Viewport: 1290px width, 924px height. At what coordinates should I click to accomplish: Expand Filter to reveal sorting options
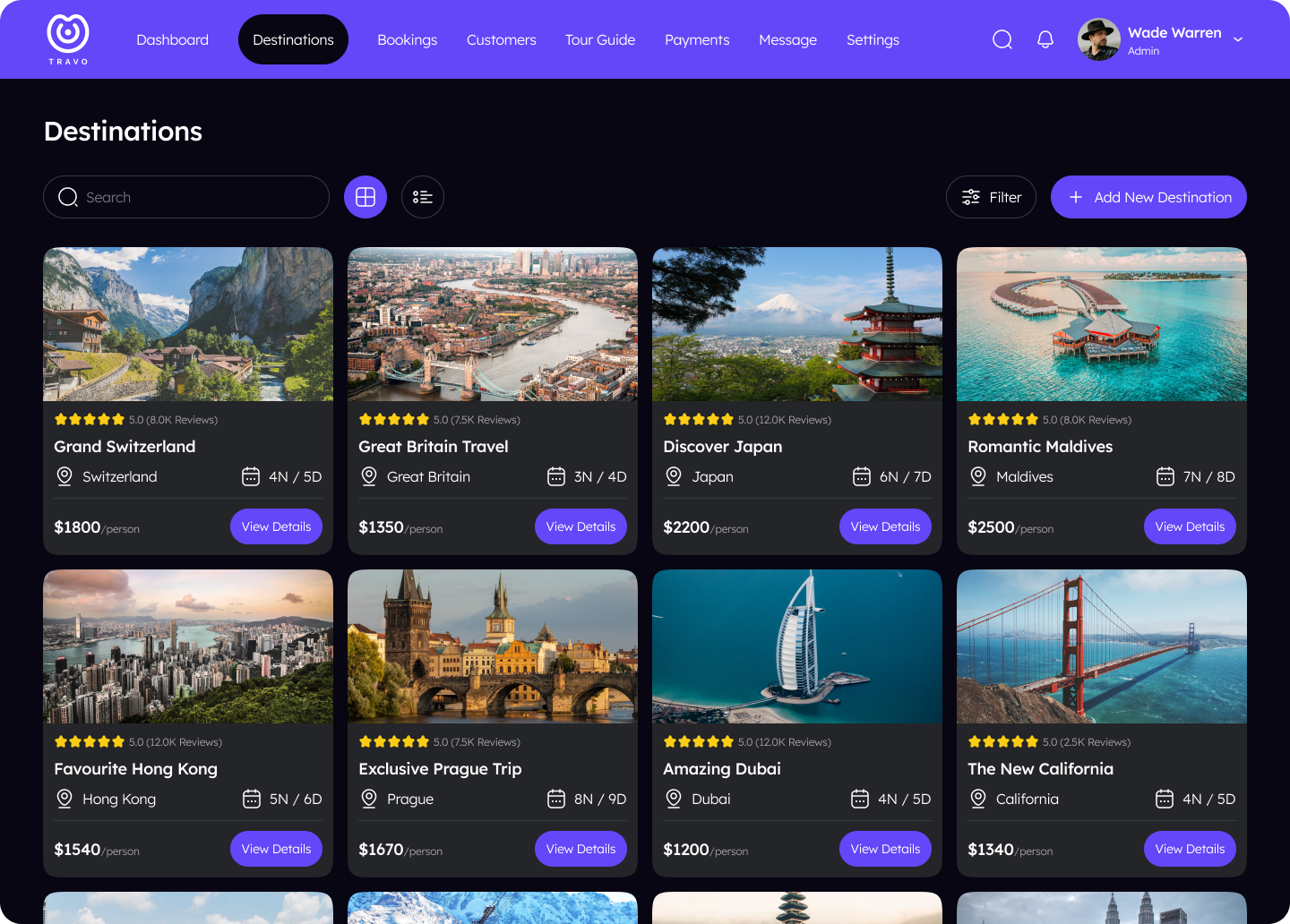991,197
